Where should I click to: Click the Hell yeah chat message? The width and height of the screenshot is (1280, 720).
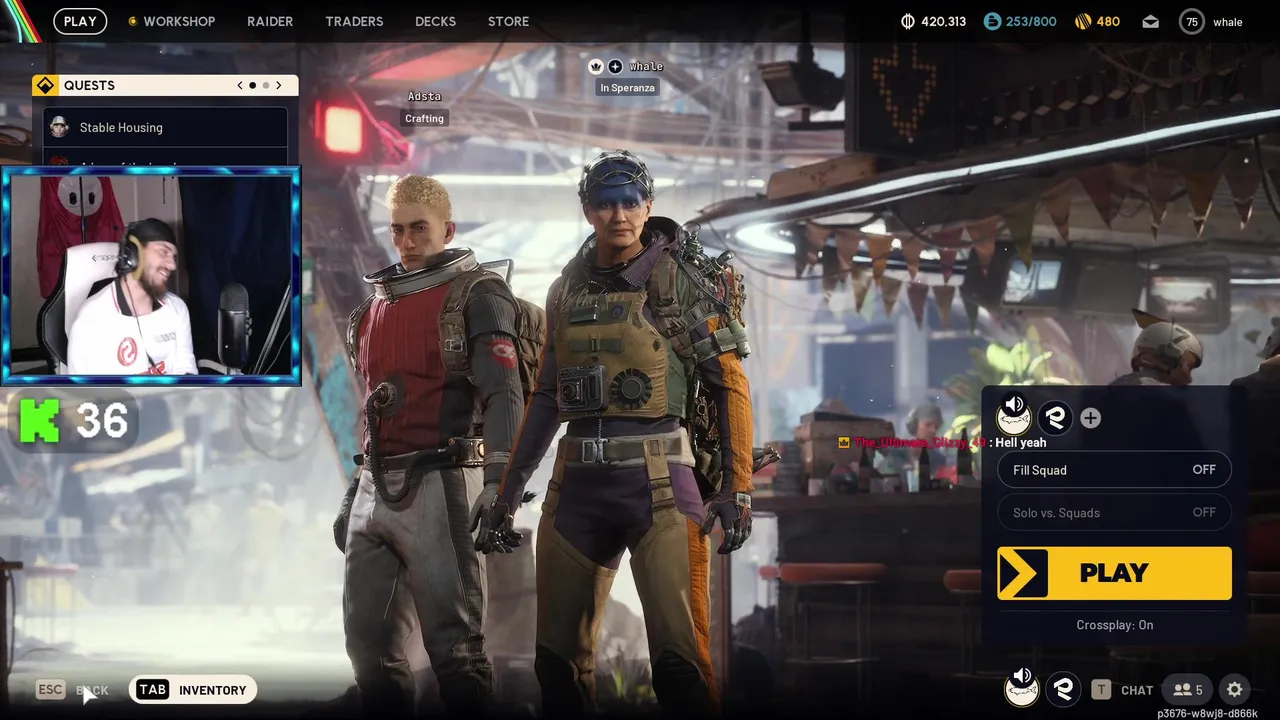[x=1021, y=442]
